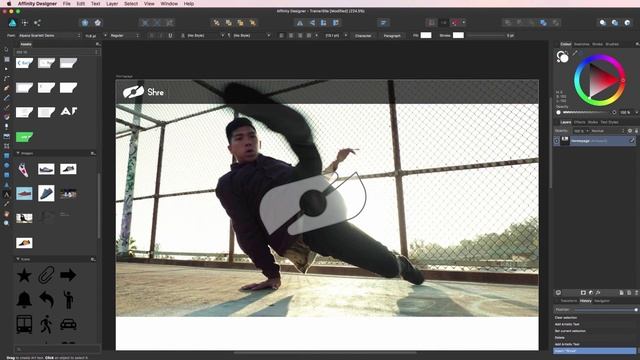Click the Subtract boolean operation icon
This screenshot has width=640, height=360.
(519, 23)
